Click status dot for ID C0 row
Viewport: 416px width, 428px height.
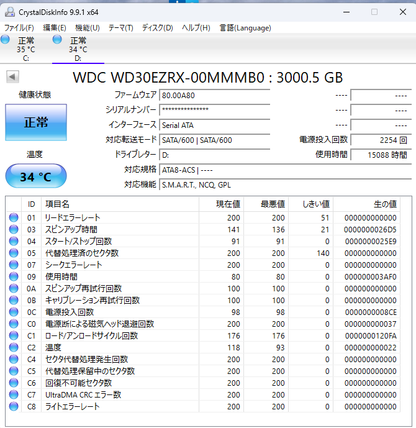click(14, 324)
